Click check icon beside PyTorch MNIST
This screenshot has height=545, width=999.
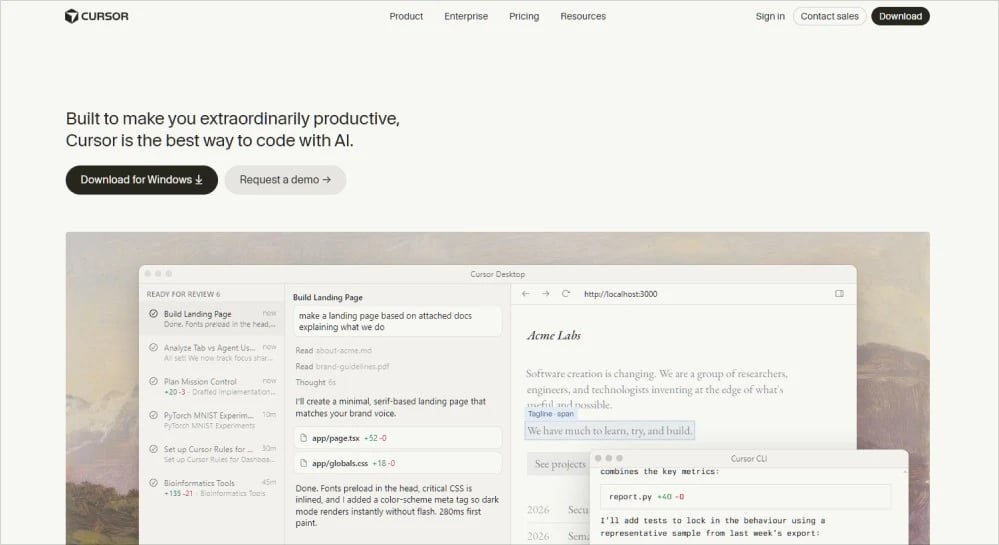pyautogui.click(x=154, y=415)
